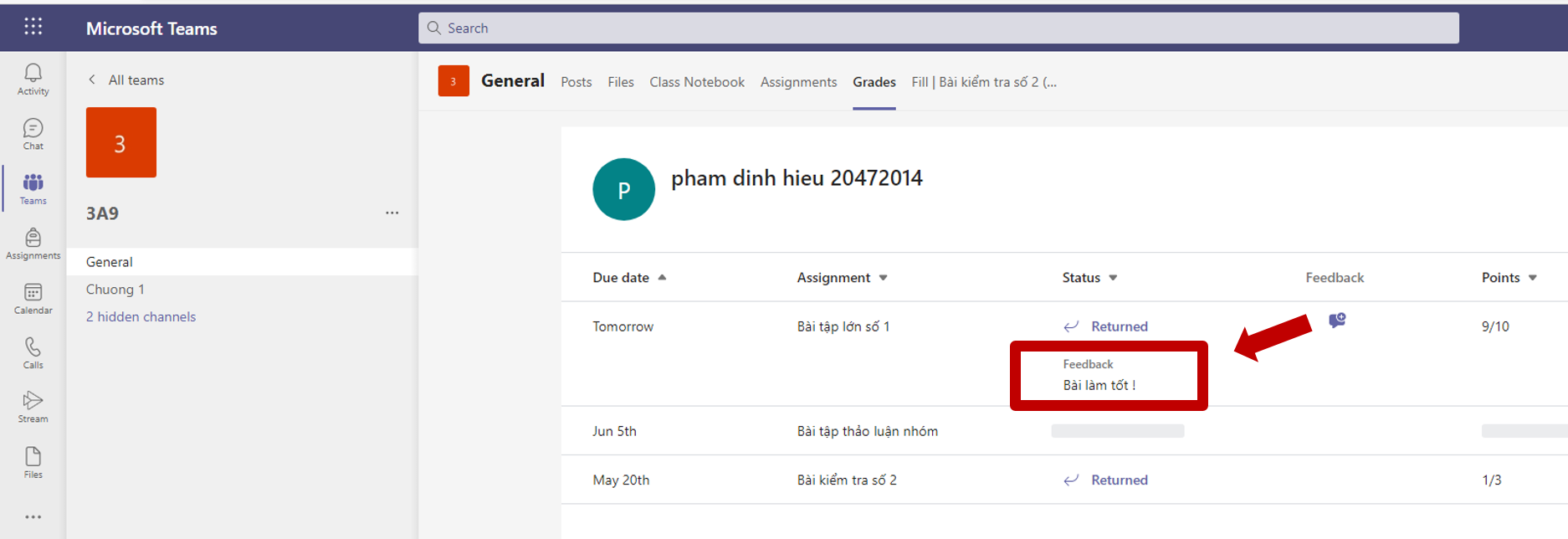Open the Calls phone icon
The image size is (1568, 539).
pyautogui.click(x=33, y=352)
